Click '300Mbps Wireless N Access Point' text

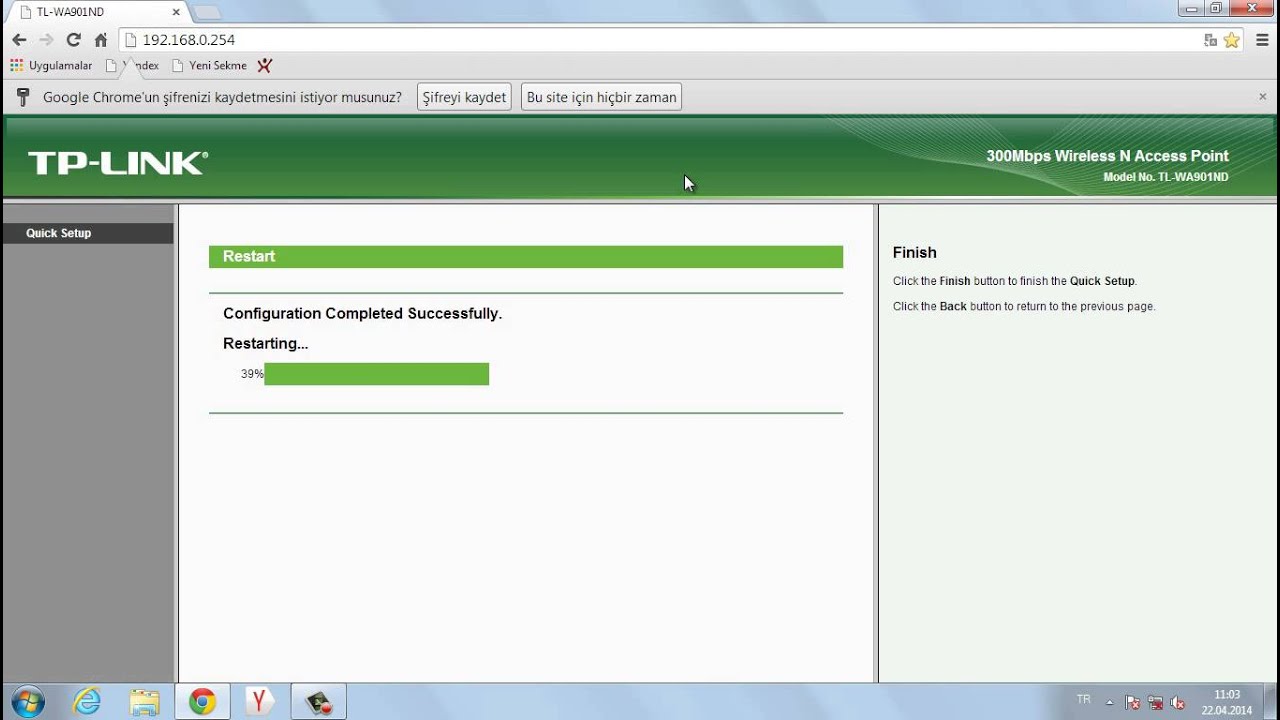[1107, 156]
